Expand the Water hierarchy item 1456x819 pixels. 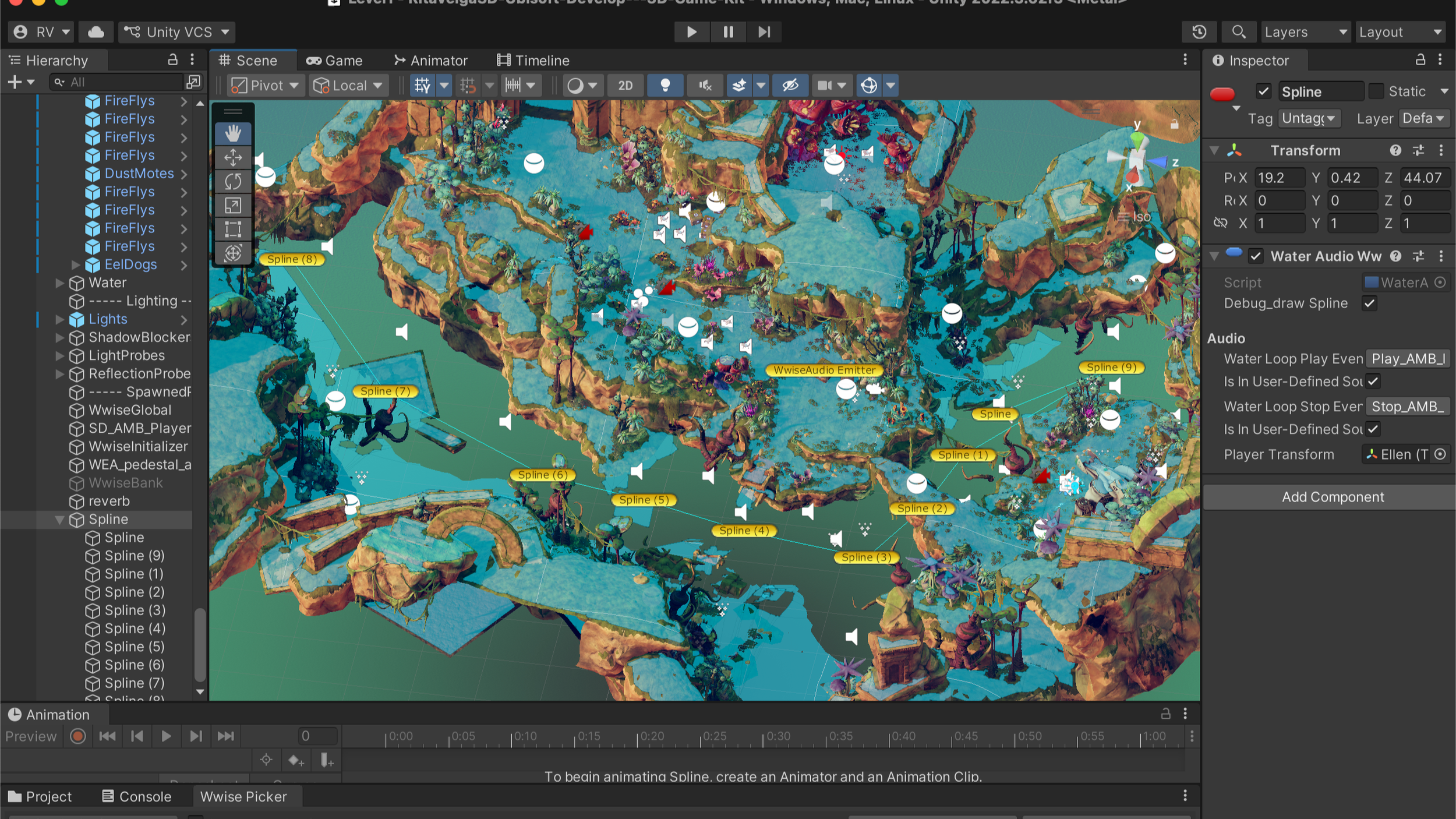point(59,283)
